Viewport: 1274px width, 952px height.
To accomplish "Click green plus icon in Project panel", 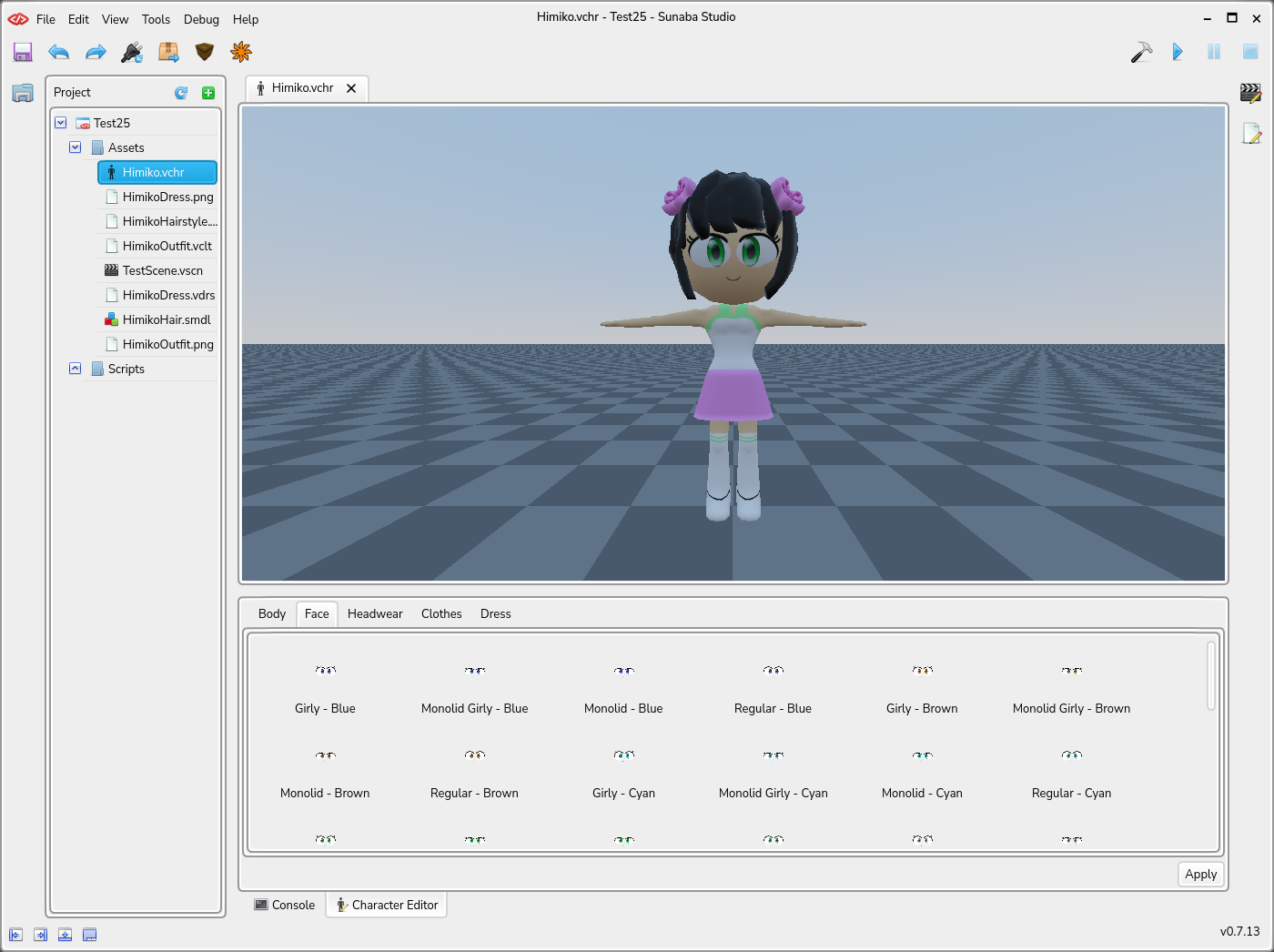I will click(208, 93).
